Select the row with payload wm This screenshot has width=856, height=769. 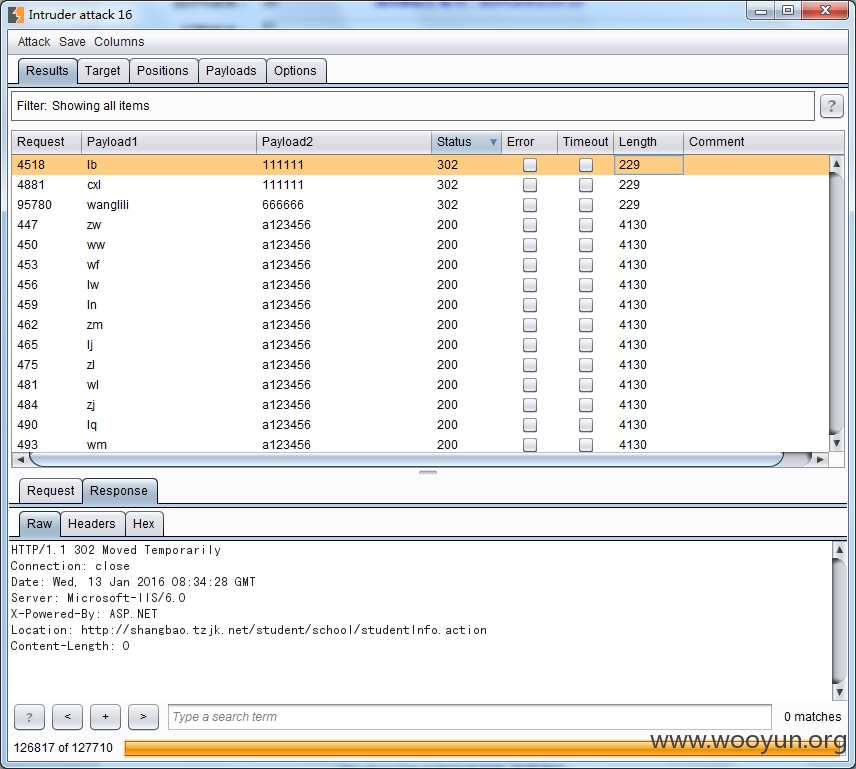420,445
